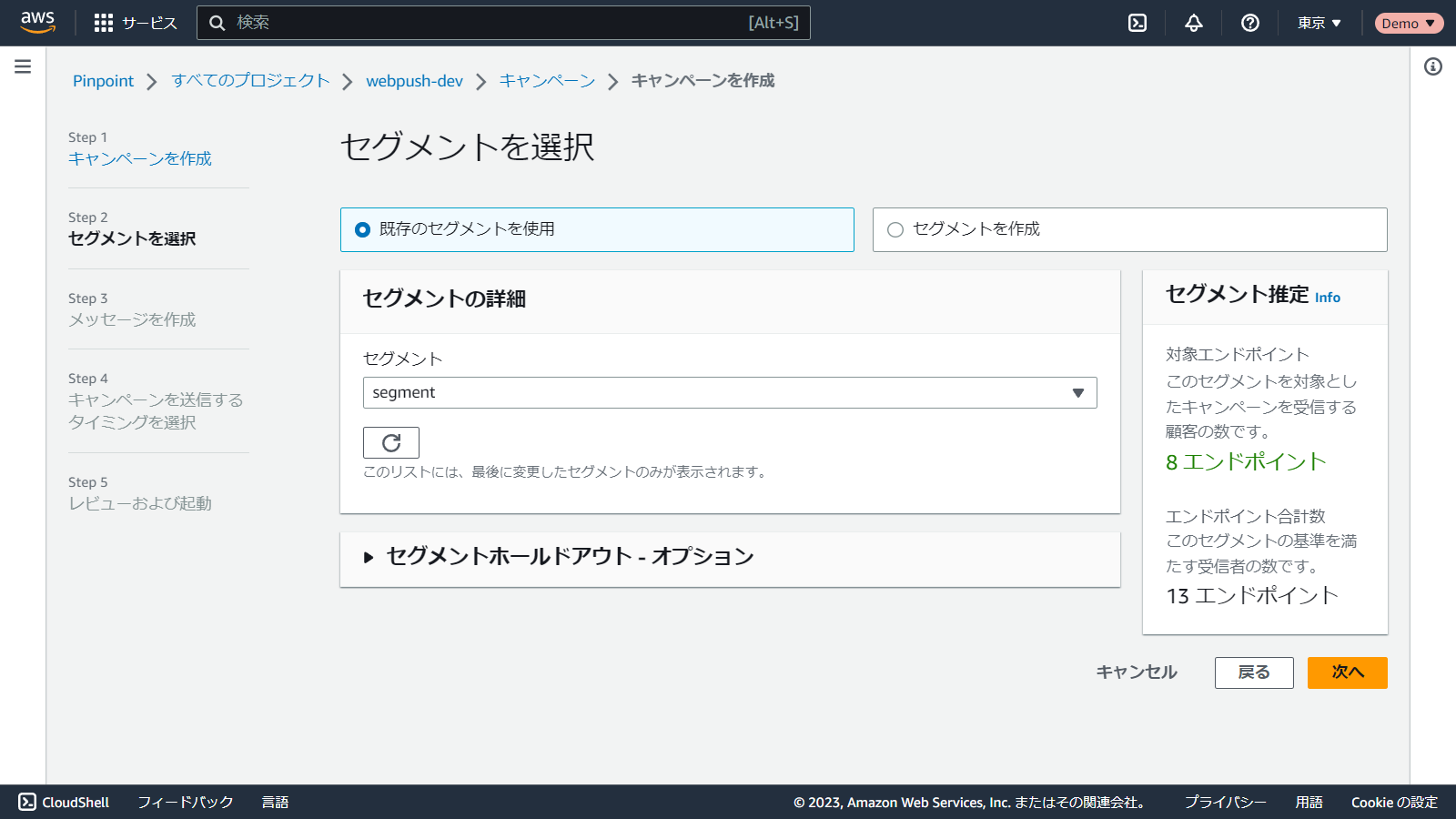Click キャンペーン breadcrumb link
The image size is (1456, 819).
coord(547,81)
